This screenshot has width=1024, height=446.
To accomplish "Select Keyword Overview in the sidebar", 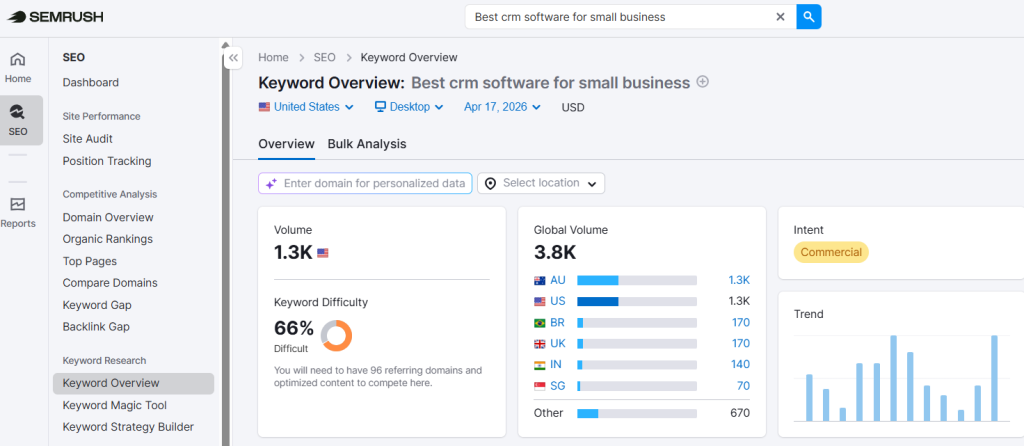I will point(133,383).
